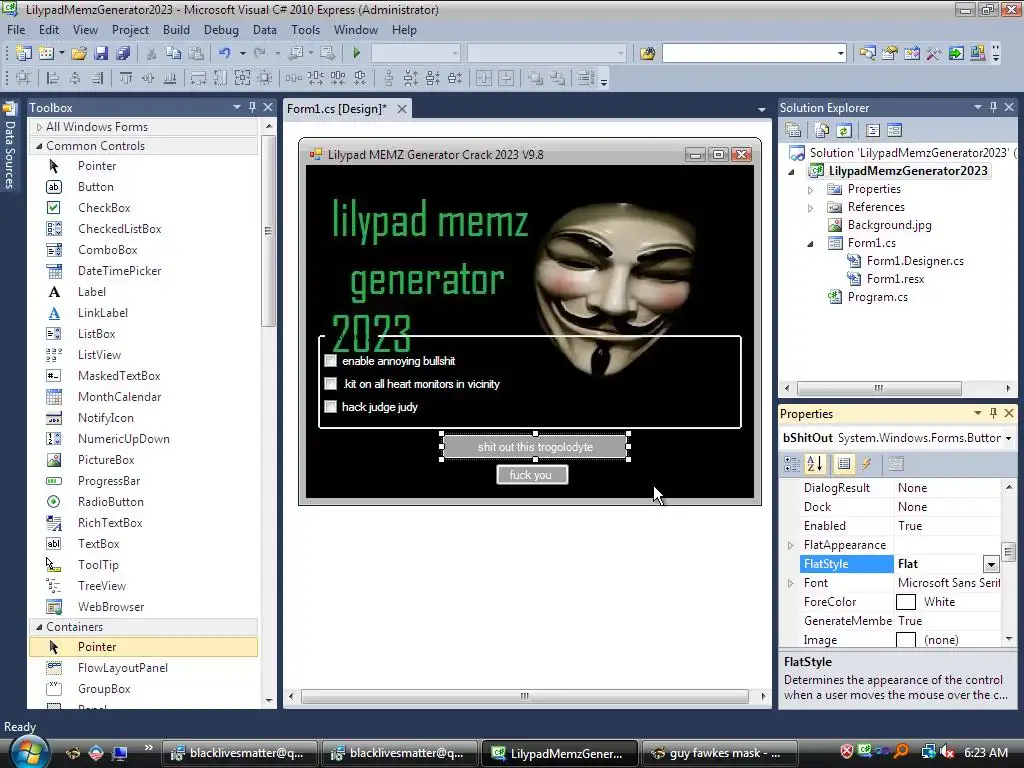Click the Refresh icon in Solution Explorer
Viewport: 1024px width, 768px height.
(x=844, y=131)
